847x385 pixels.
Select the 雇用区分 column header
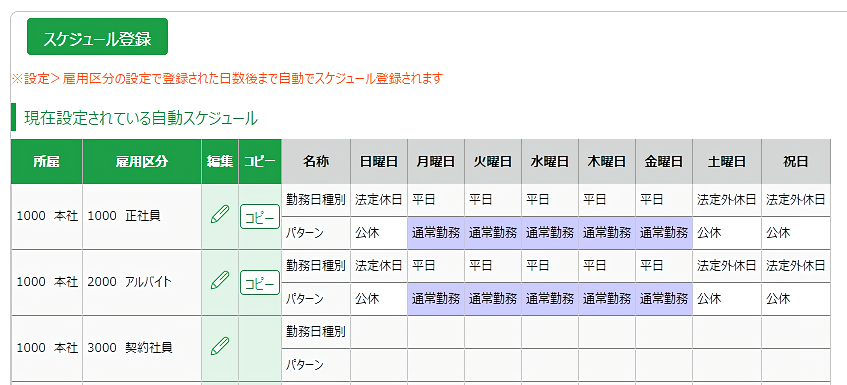142,161
